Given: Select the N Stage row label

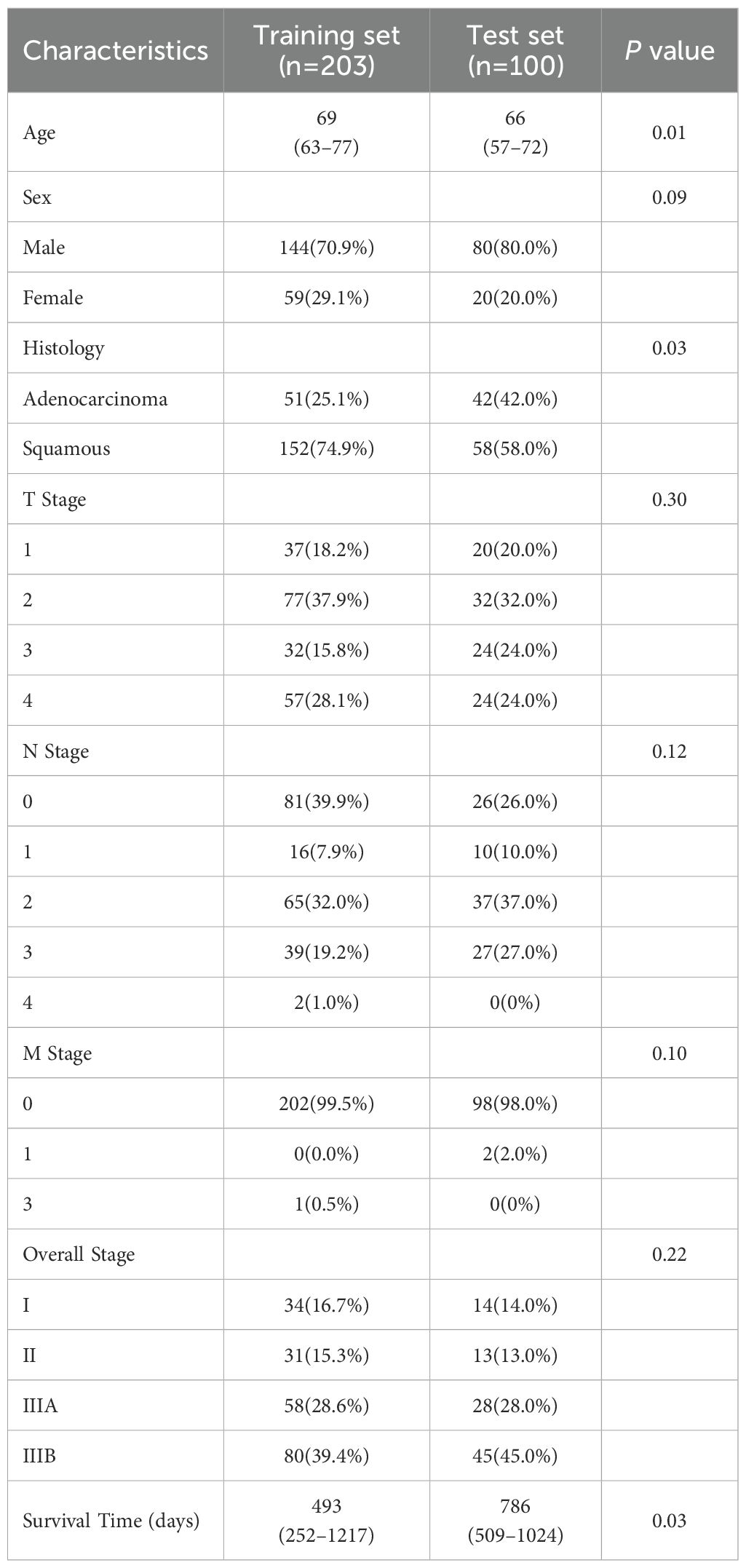Looking at the screenshot, I should pos(55,751).
